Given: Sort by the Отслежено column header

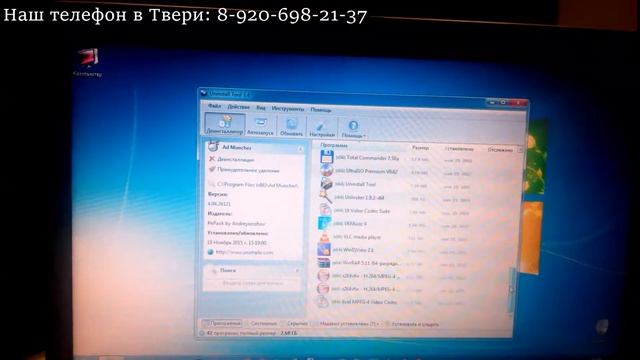Looking at the screenshot, I should click(x=500, y=150).
